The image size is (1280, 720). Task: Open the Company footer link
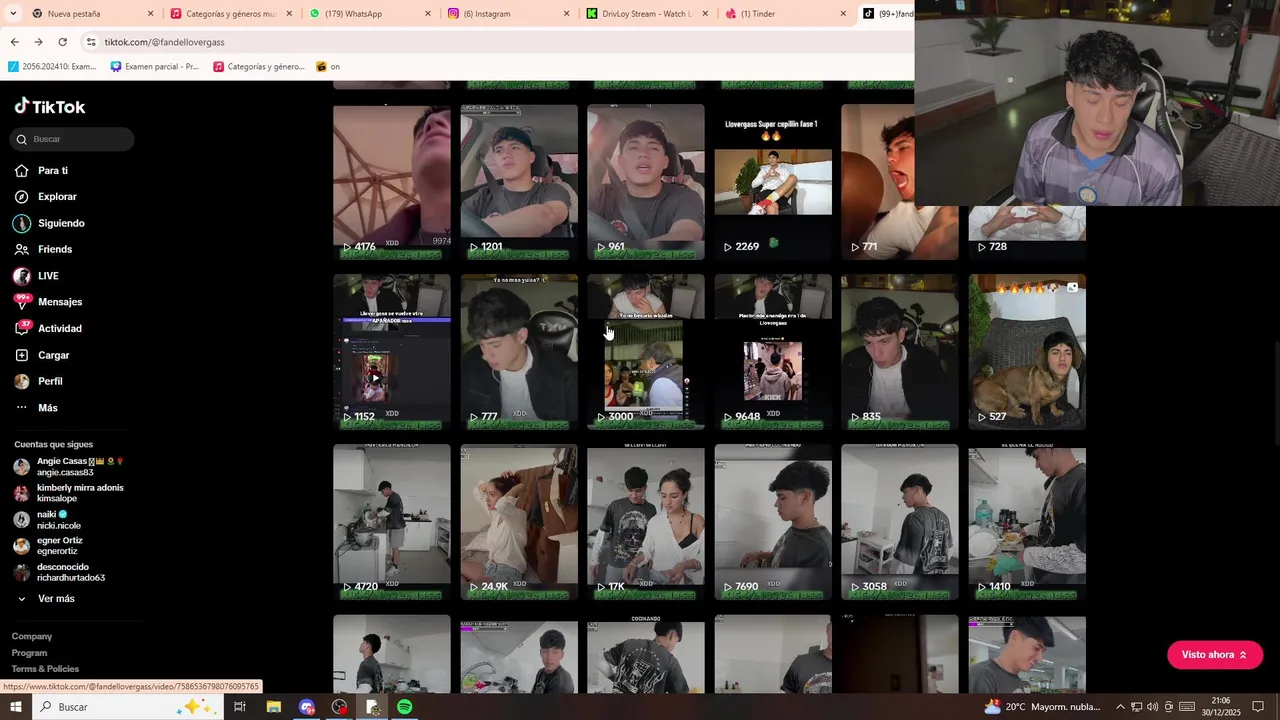point(32,636)
